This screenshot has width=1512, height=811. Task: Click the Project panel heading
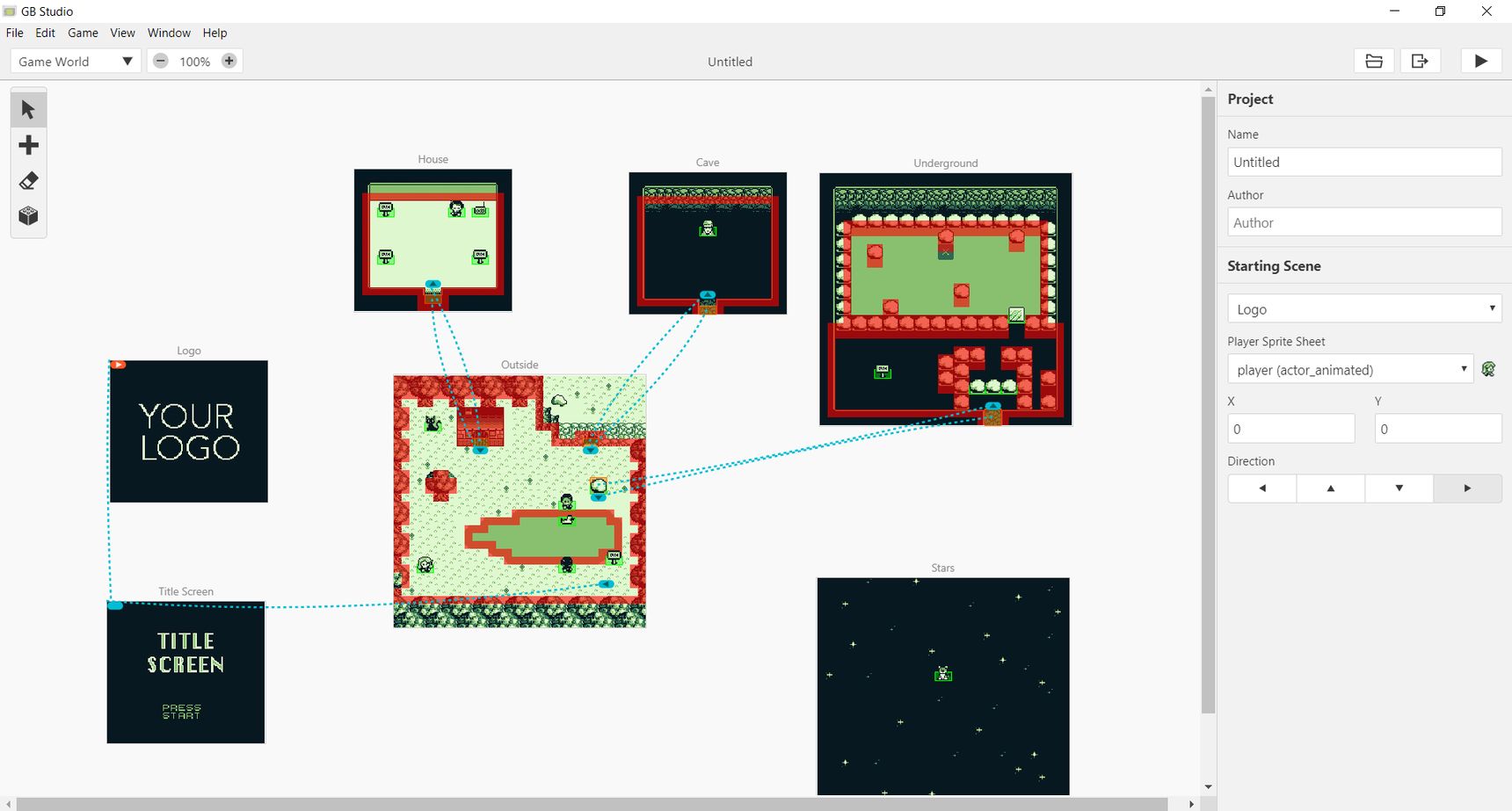click(1250, 99)
